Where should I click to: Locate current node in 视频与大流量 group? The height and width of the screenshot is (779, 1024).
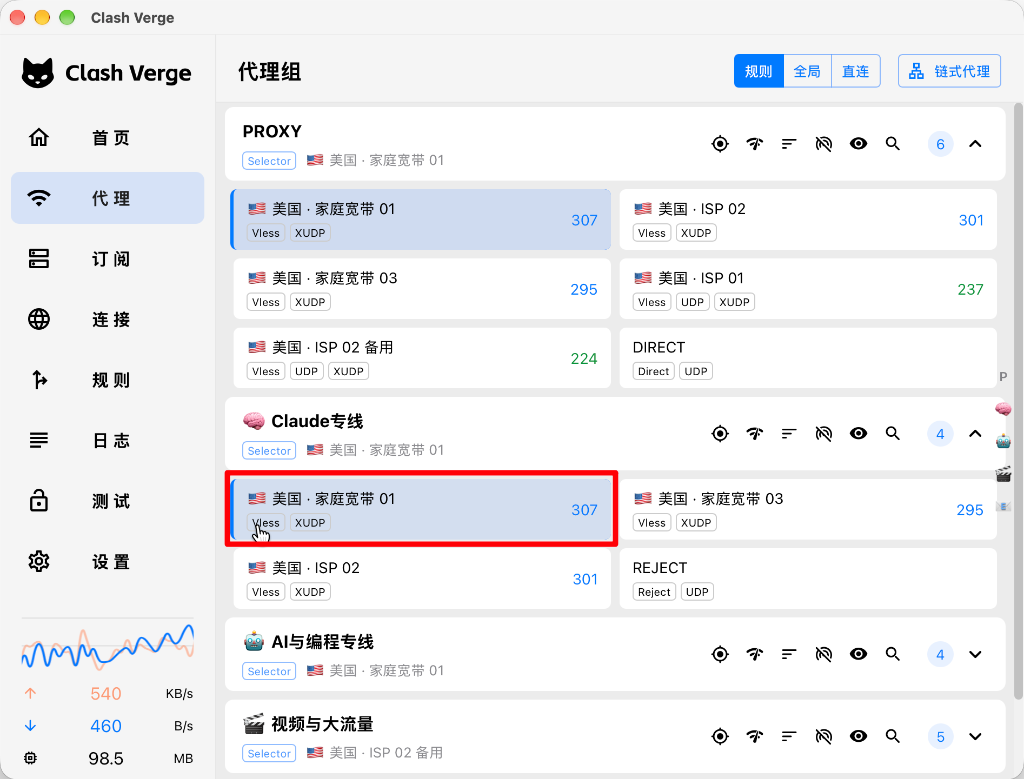click(x=720, y=737)
